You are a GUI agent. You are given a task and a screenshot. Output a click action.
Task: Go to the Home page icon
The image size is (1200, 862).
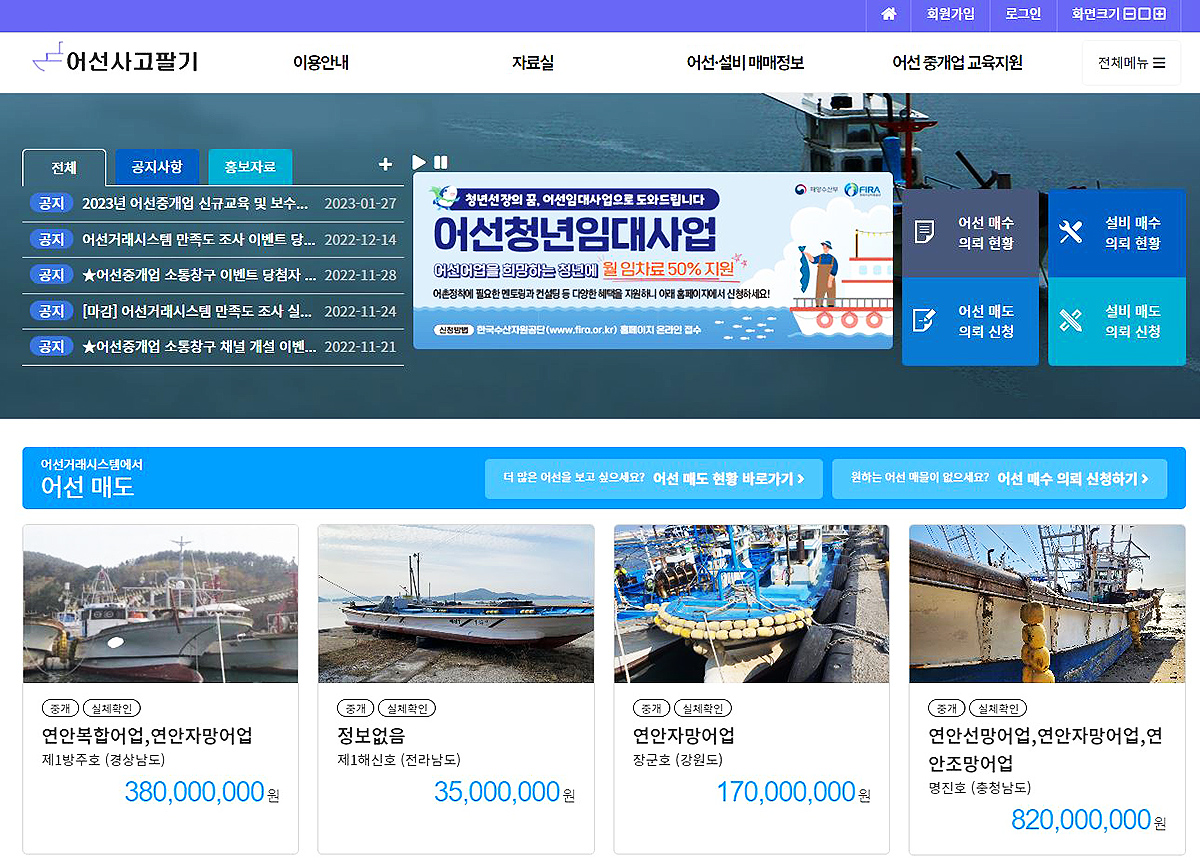[x=888, y=14]
